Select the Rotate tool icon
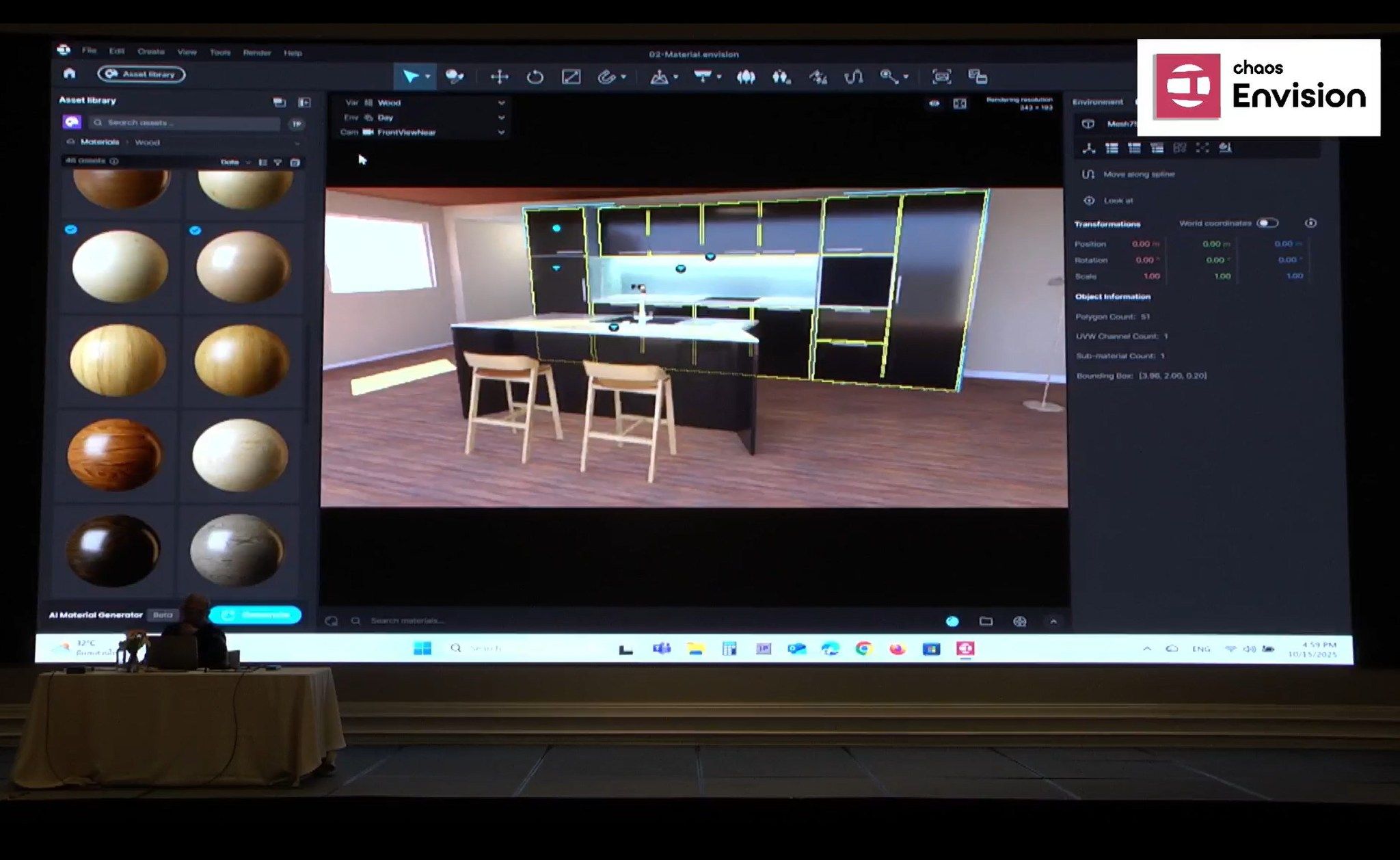 [535, 77]
